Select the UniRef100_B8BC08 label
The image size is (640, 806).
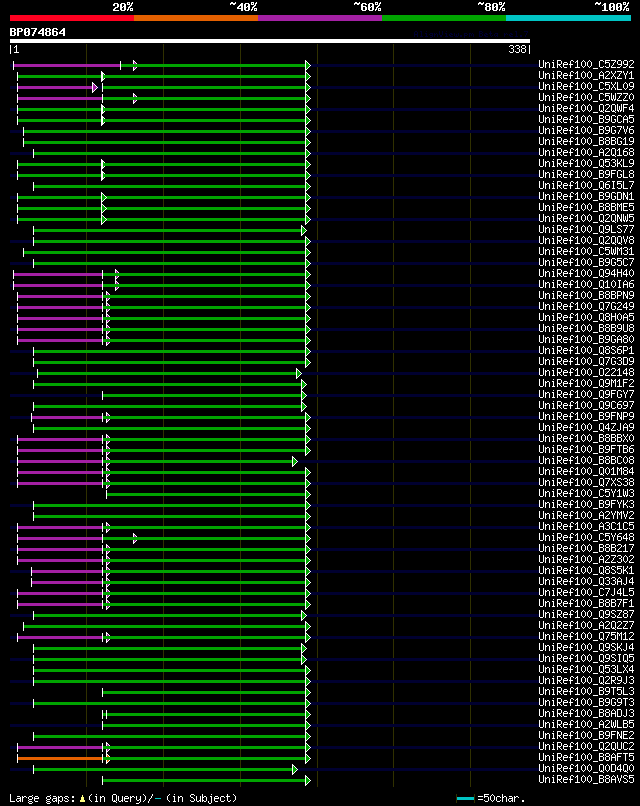(586, 461)
